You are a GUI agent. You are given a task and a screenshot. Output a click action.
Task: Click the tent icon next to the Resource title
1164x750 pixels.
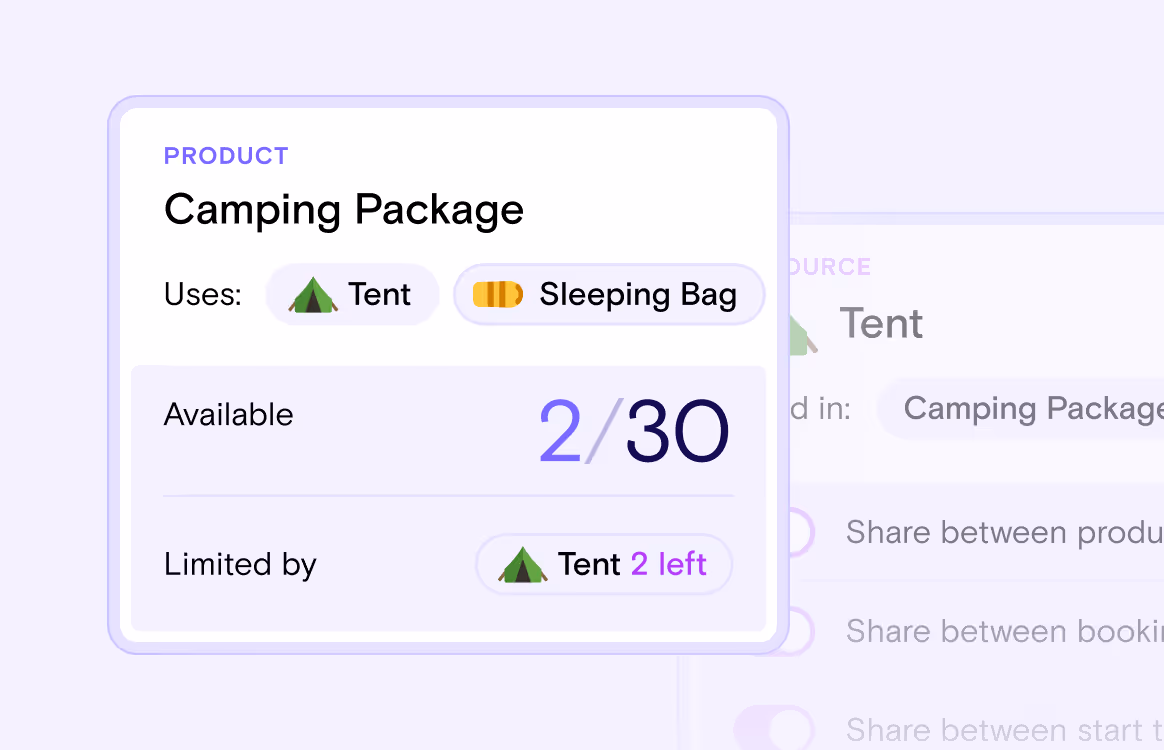point(800,335)
